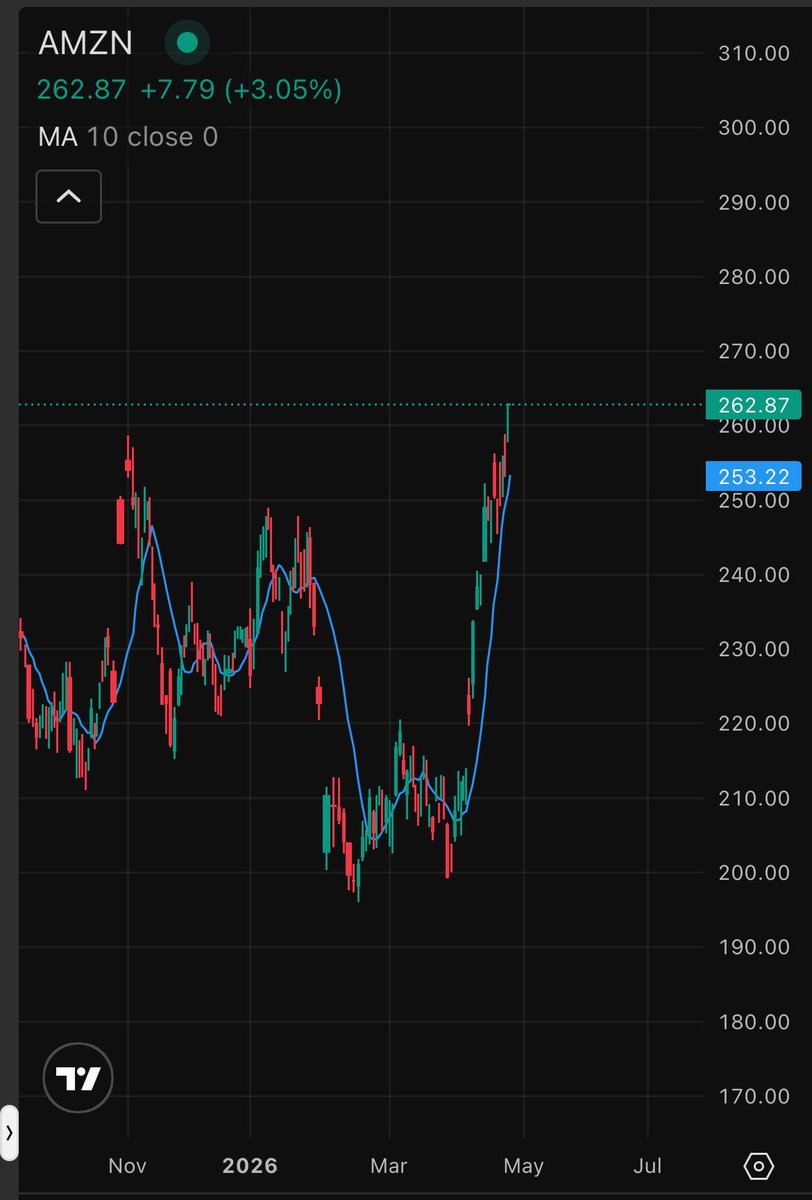The image size is (812, 1200).
Task: Click the 200.00 price axis label
Action: point(754,872)
